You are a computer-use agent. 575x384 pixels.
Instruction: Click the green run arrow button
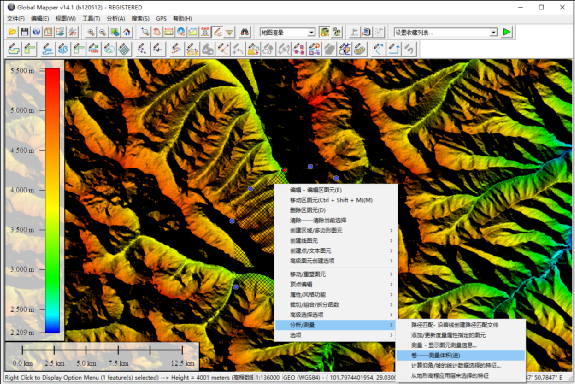[x=507, y=32]
